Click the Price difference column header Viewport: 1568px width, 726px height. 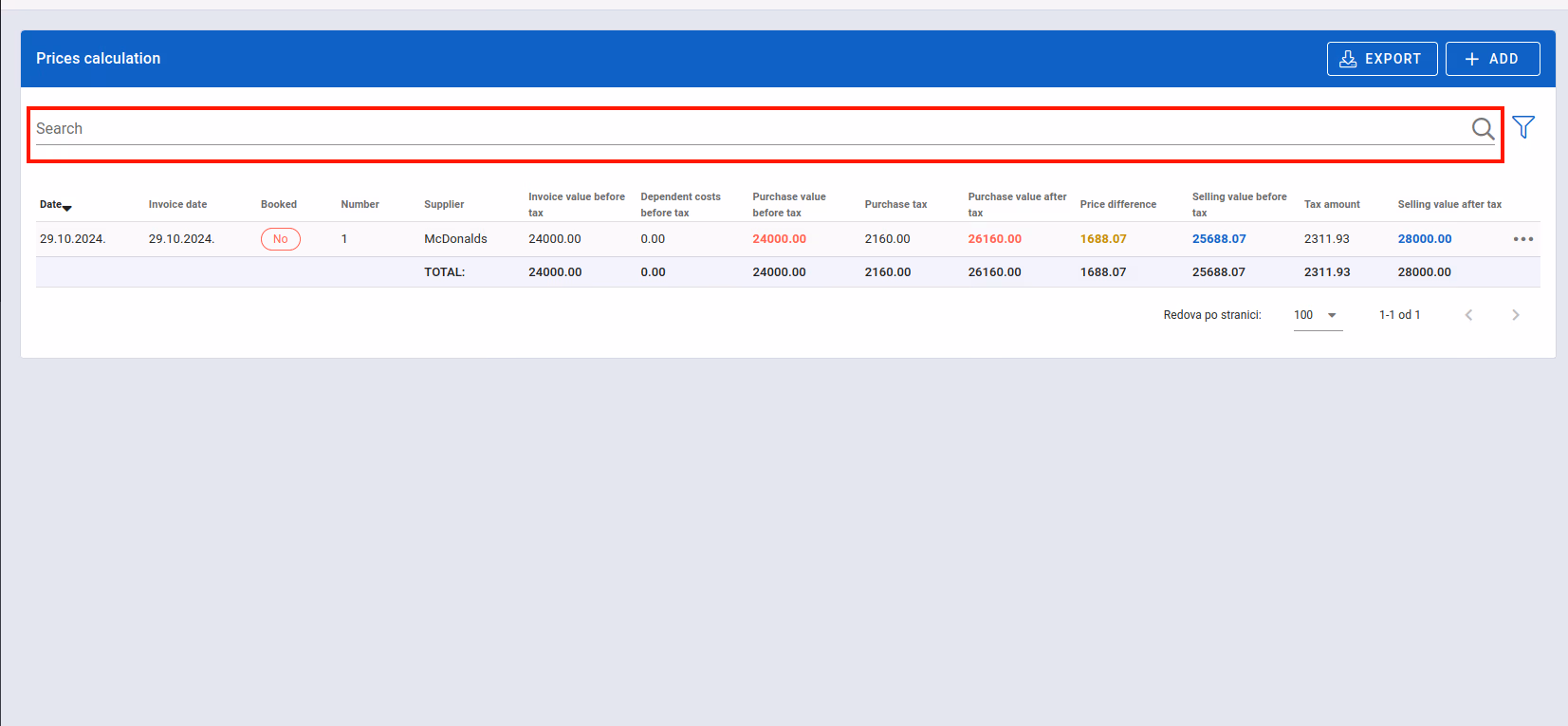[1118, 205]
